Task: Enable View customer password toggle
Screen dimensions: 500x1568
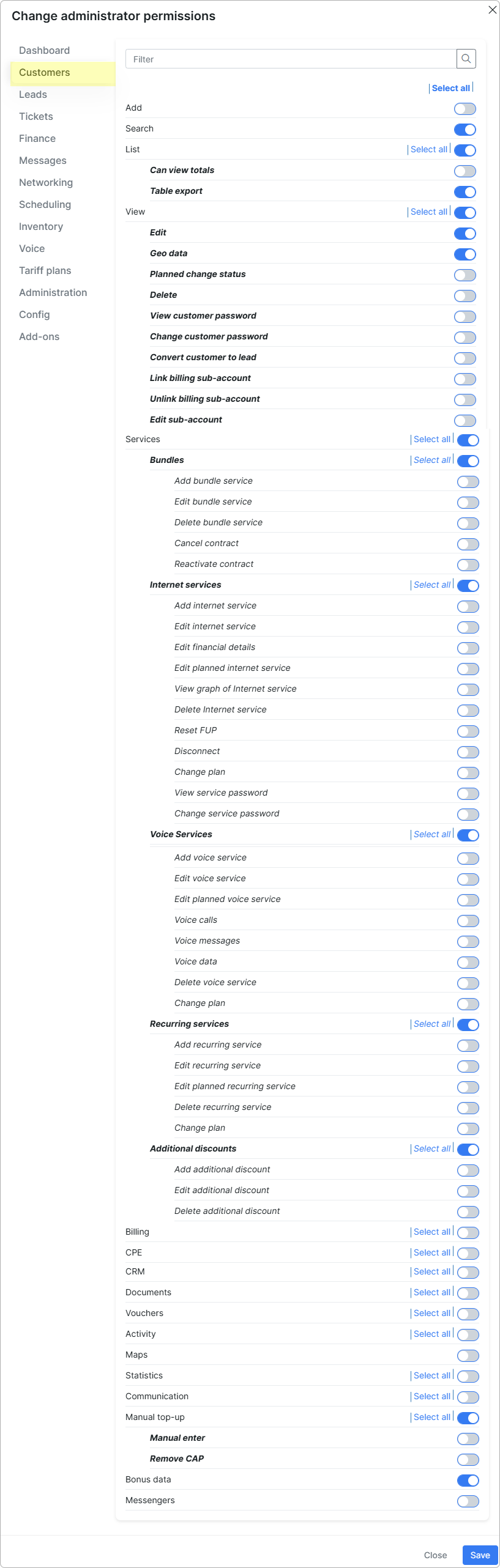Action: 465,317
